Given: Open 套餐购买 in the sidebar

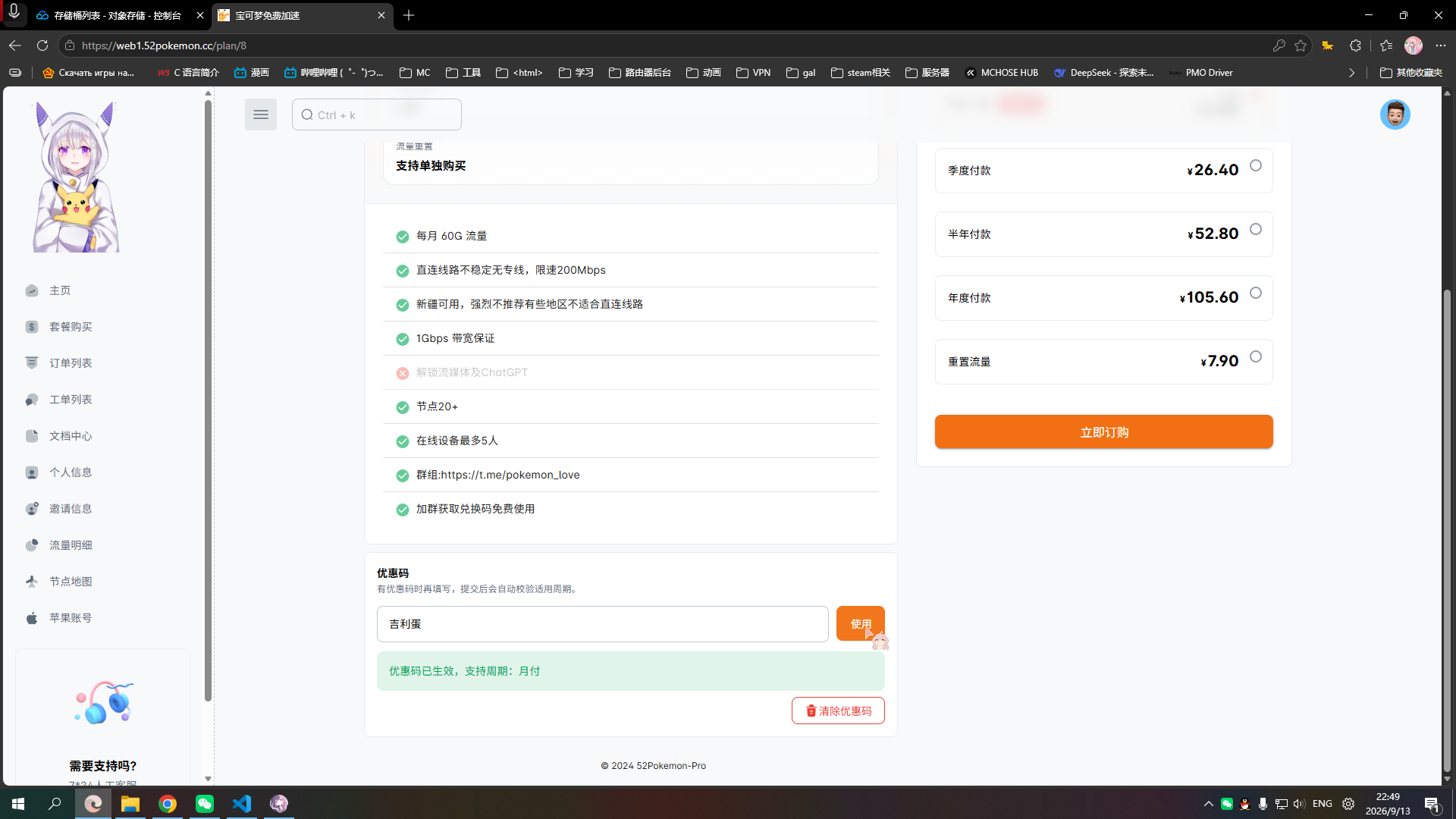Looking at the screenshot, I should click(71, 327).
